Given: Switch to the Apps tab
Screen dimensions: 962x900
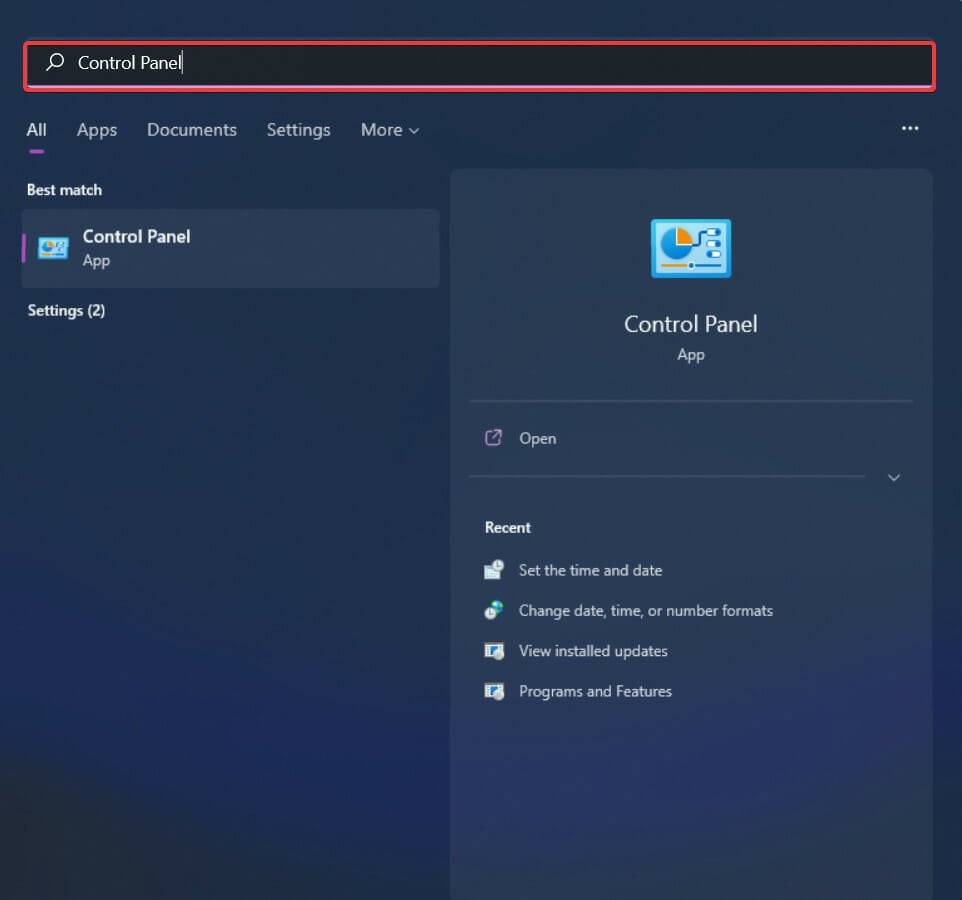Looking at the screenshot, I should [96, 130].
